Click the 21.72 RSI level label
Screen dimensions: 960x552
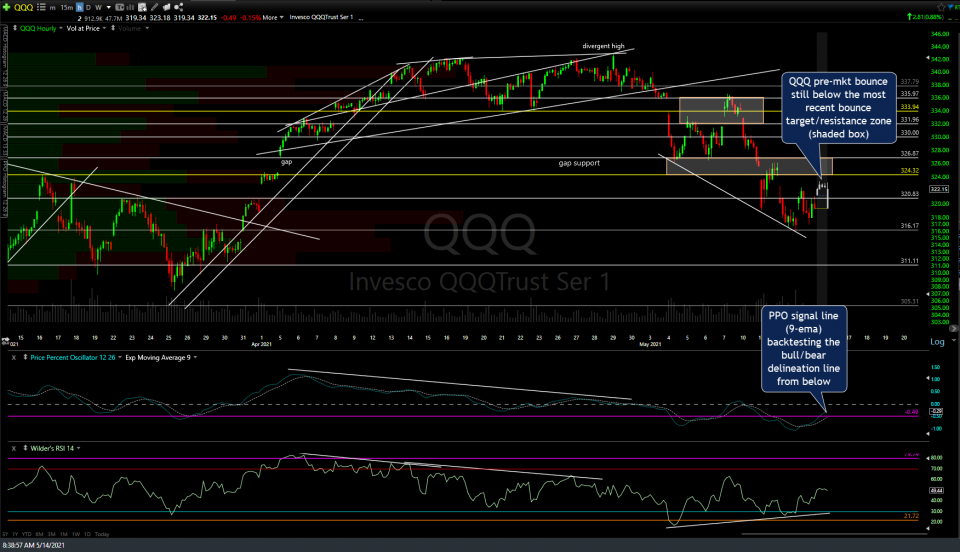tap(912, 516)
